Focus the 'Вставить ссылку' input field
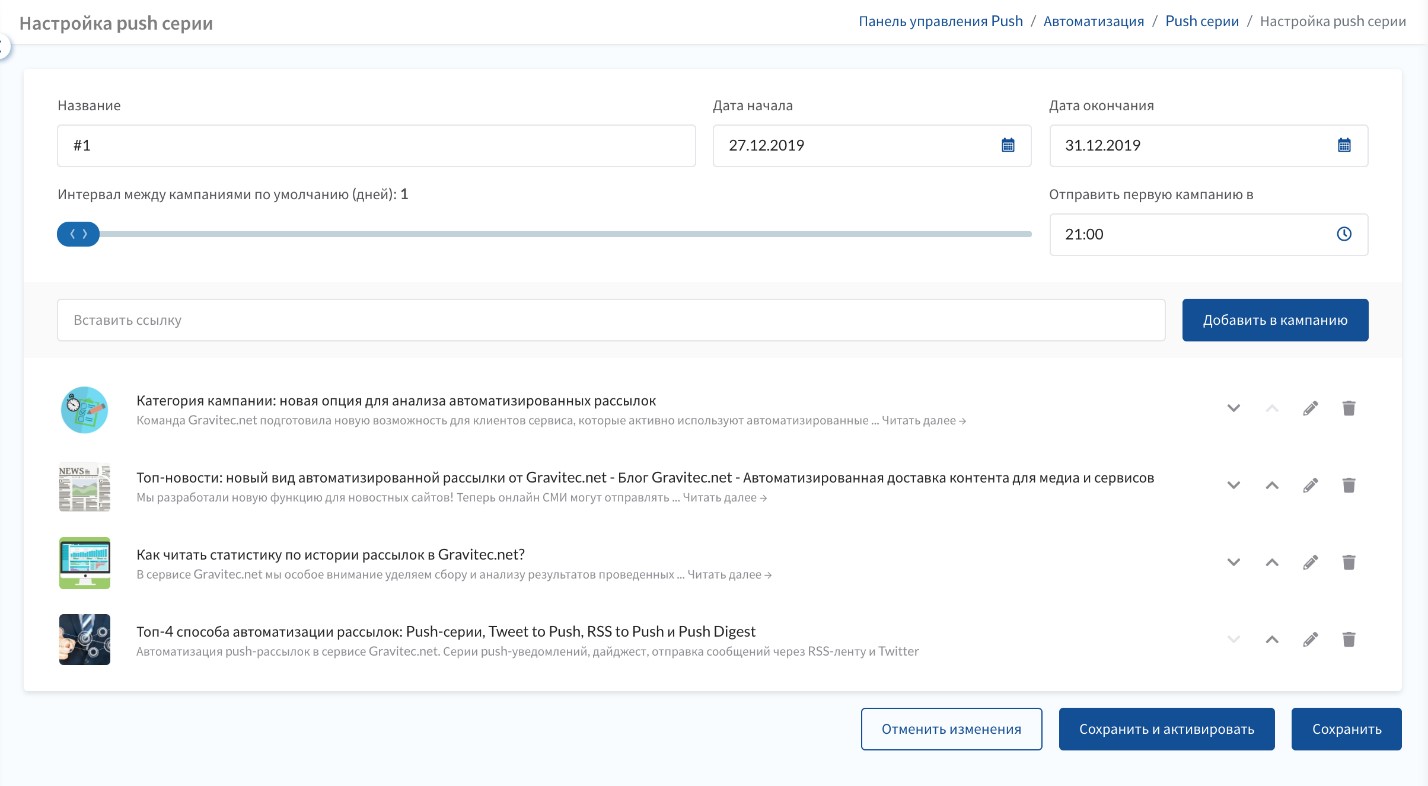This screenshot has height=786, width=1428. pos(611,320)
